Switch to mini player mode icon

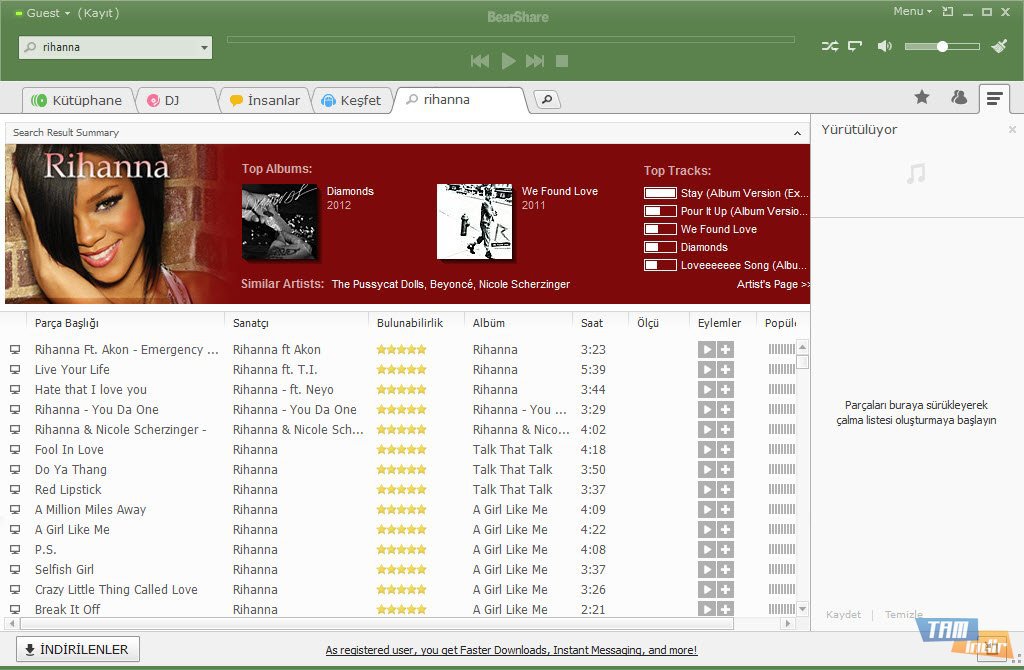(x=948, y=12)
